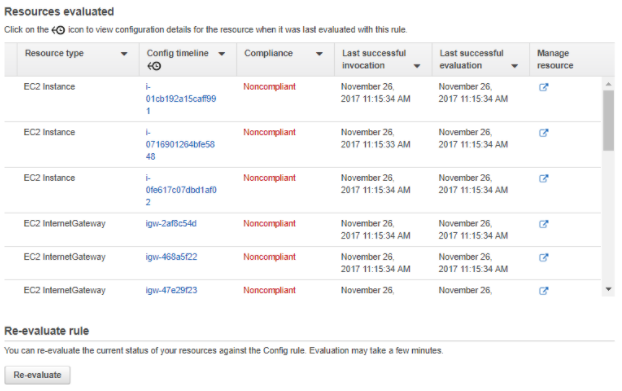Image resolution: width=622 pixels, height=391 pixels.
Task: Click the table scrollbar down arrow
Action: (x=609, y=289)
